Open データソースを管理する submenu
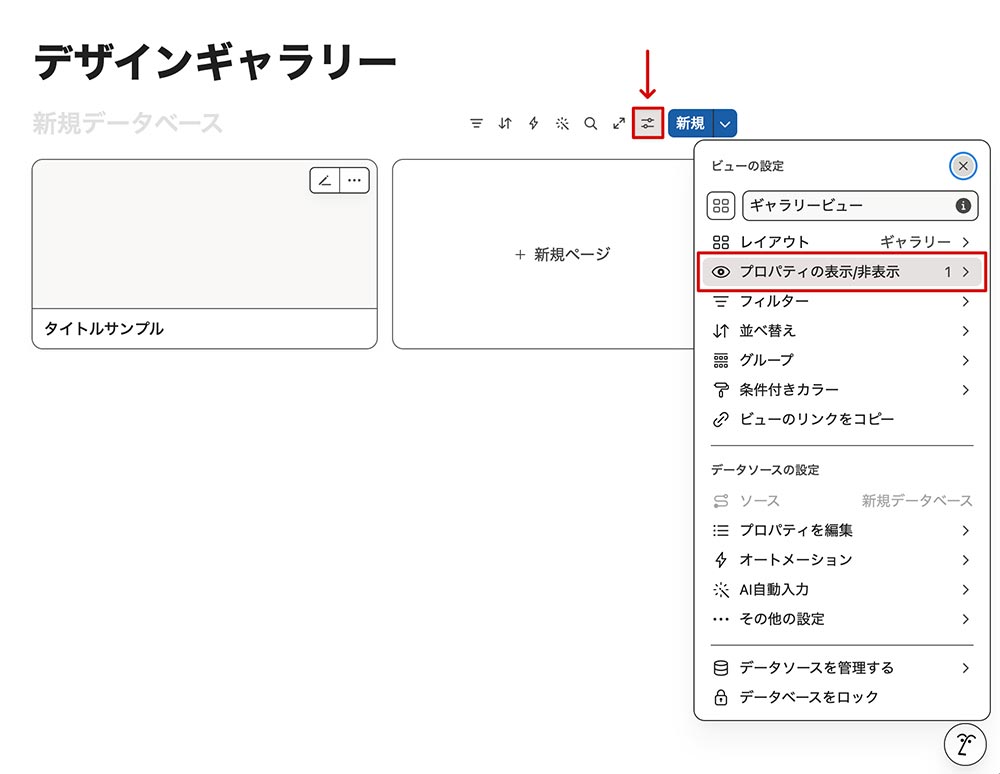 842,668
